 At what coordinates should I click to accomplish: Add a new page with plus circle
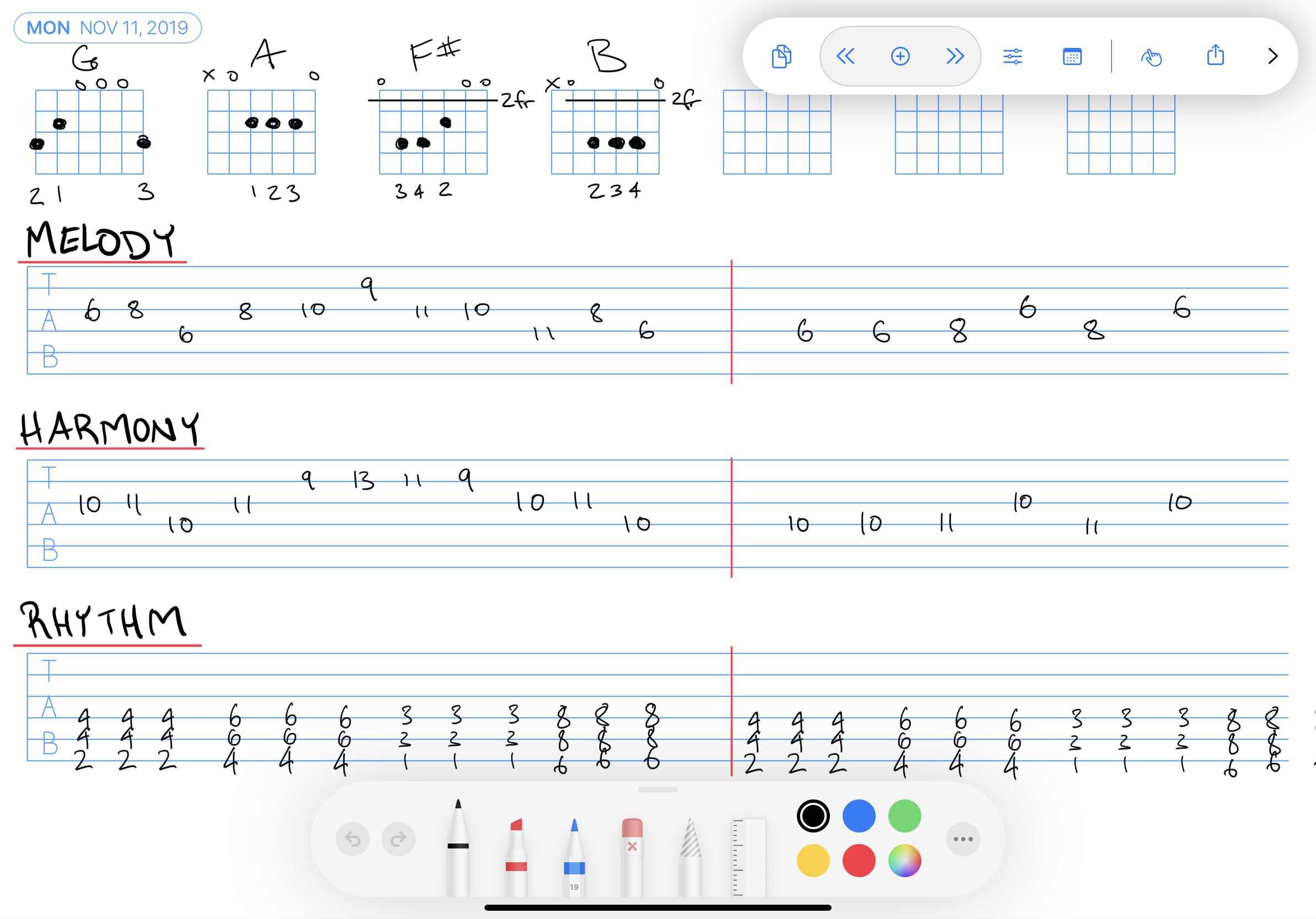point(900,56)
